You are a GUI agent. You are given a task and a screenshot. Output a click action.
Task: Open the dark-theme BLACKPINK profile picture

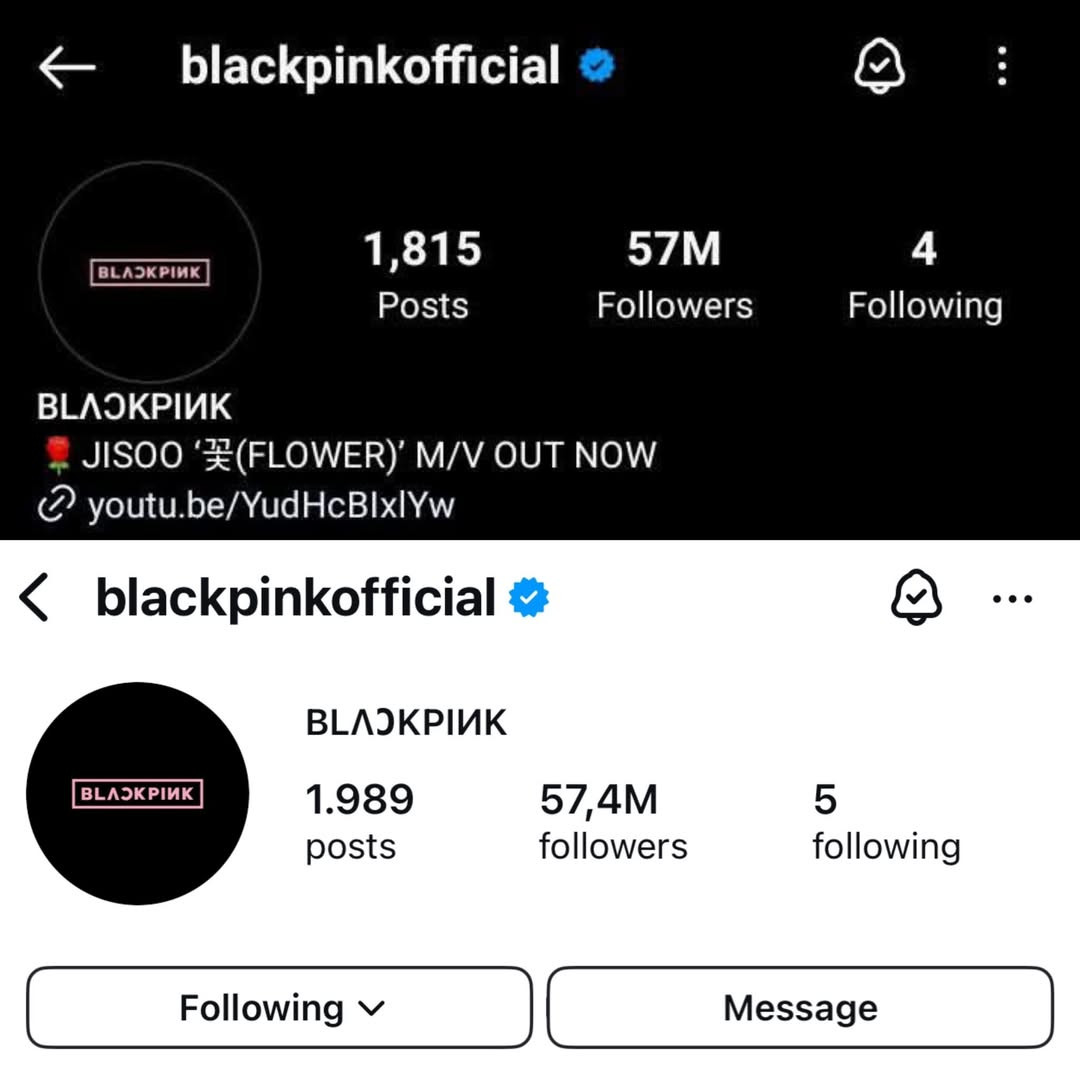(x=149, y=271)
